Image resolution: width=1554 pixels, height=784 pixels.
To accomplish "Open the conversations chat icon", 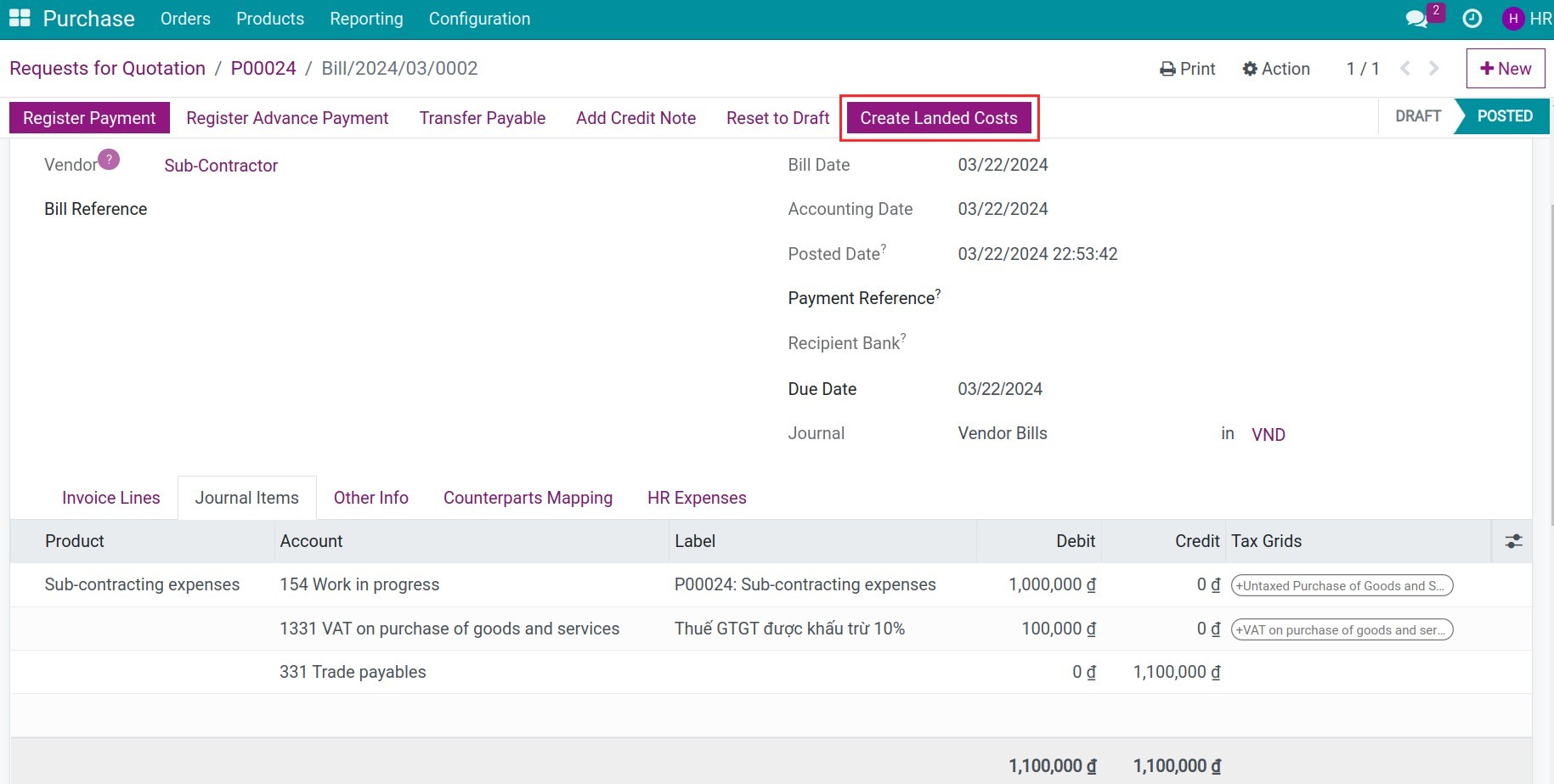I will [1416, 19].
